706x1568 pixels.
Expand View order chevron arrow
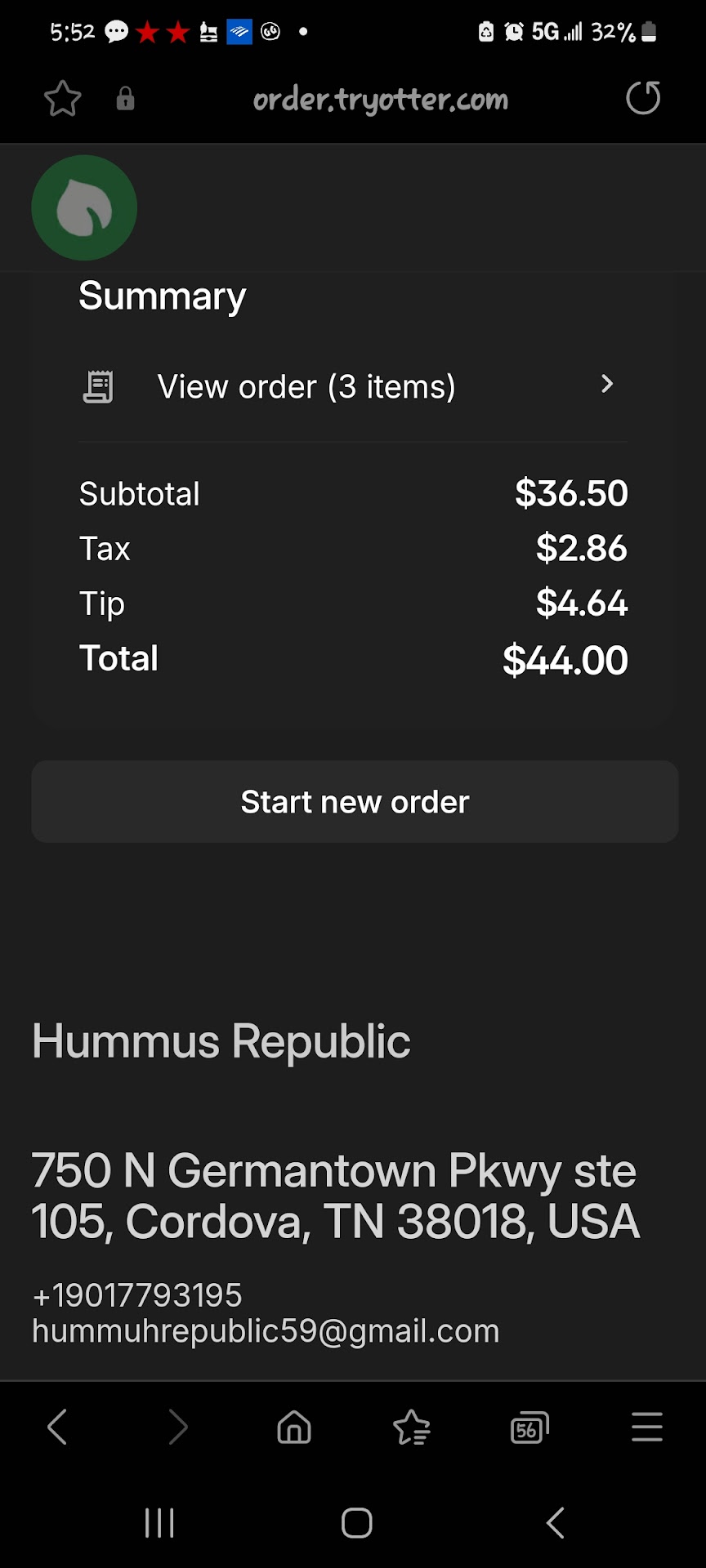[x=606, y=385]
